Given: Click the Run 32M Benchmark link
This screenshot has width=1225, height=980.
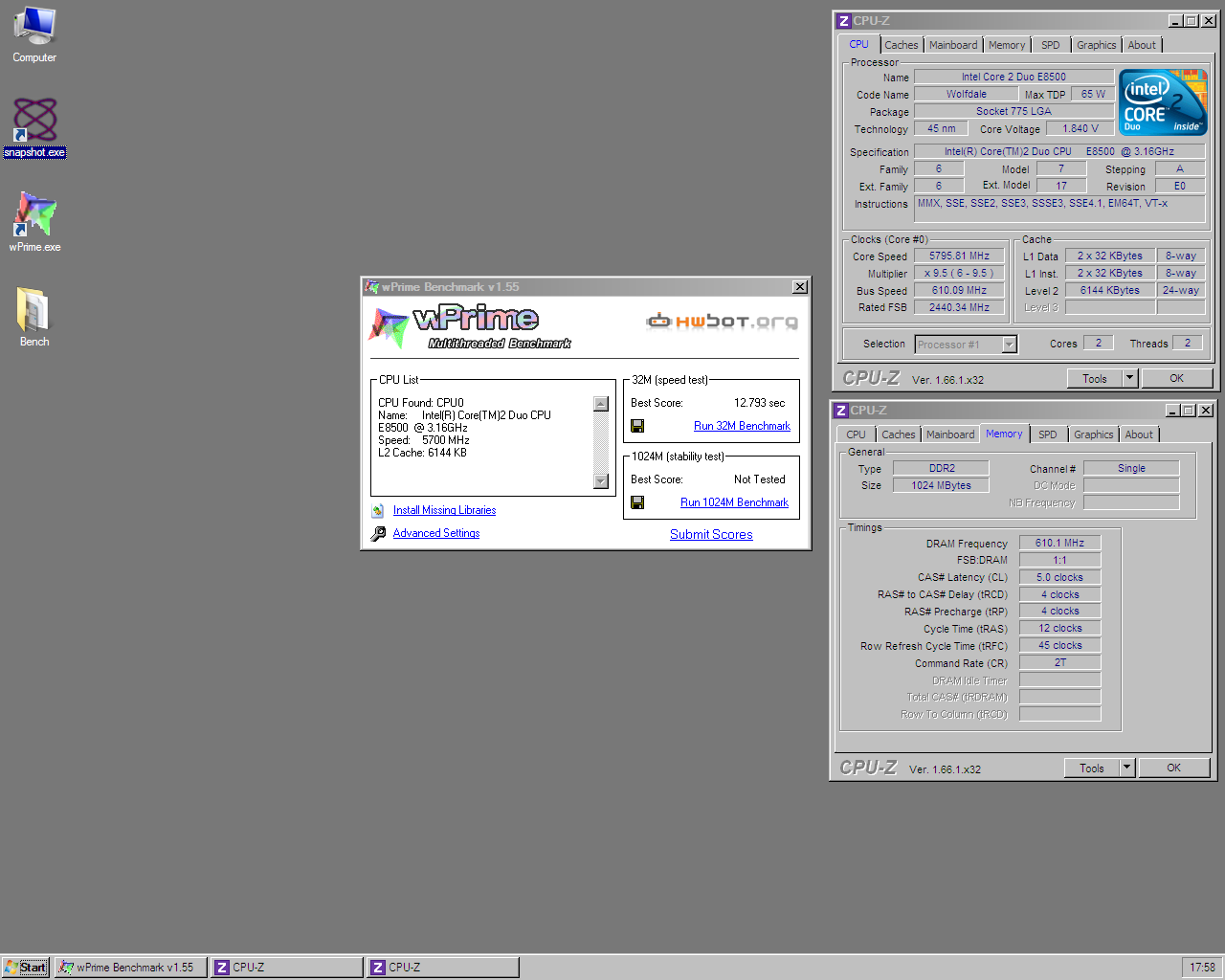Looking at the screenshot, I should coord(742,426).
